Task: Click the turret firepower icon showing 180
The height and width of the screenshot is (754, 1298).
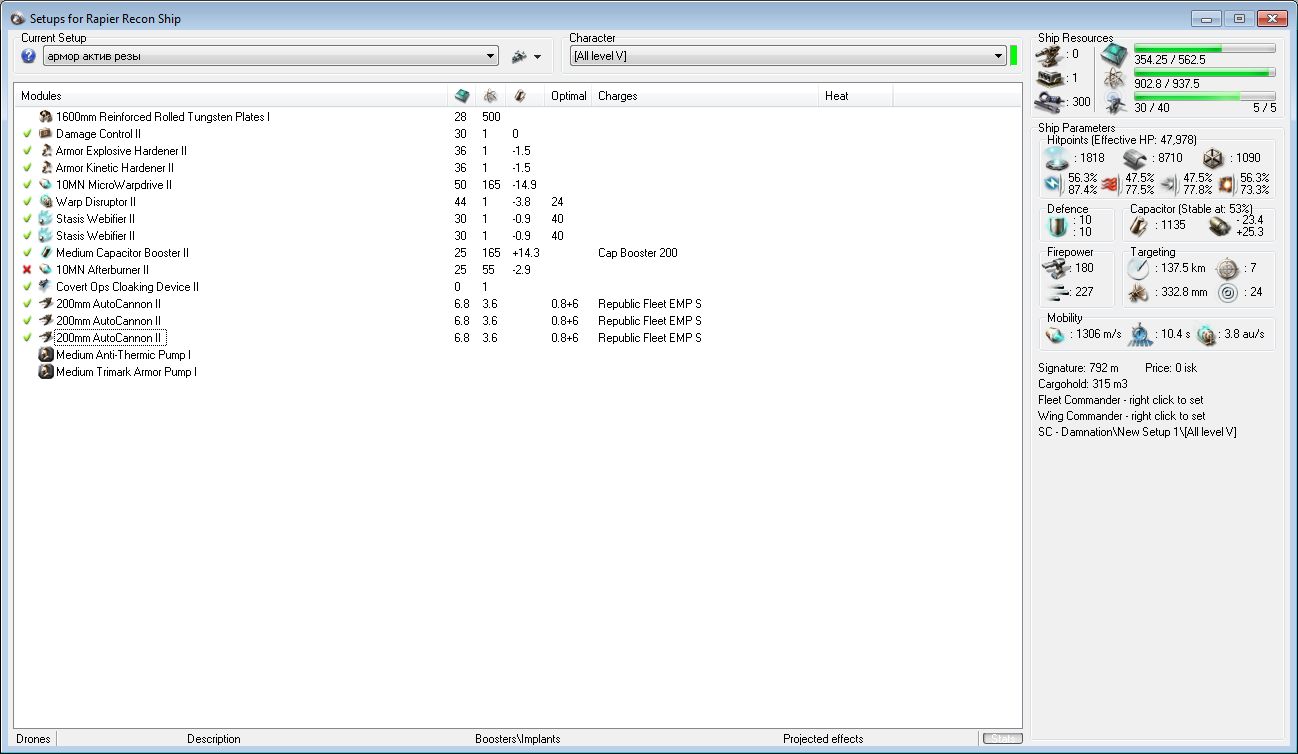Action: click(x=1056, y=268)
